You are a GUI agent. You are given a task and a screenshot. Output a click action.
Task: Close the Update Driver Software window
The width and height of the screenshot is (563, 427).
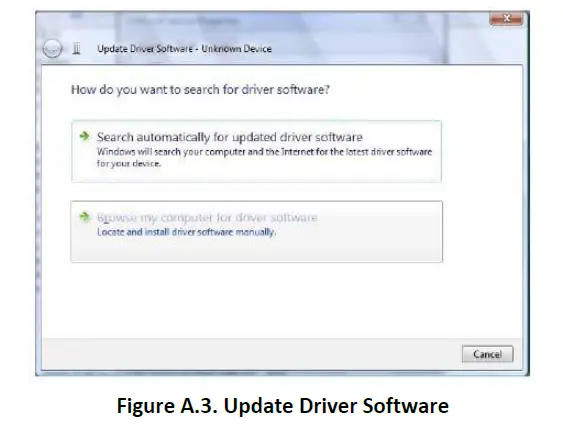pos(506,18)
